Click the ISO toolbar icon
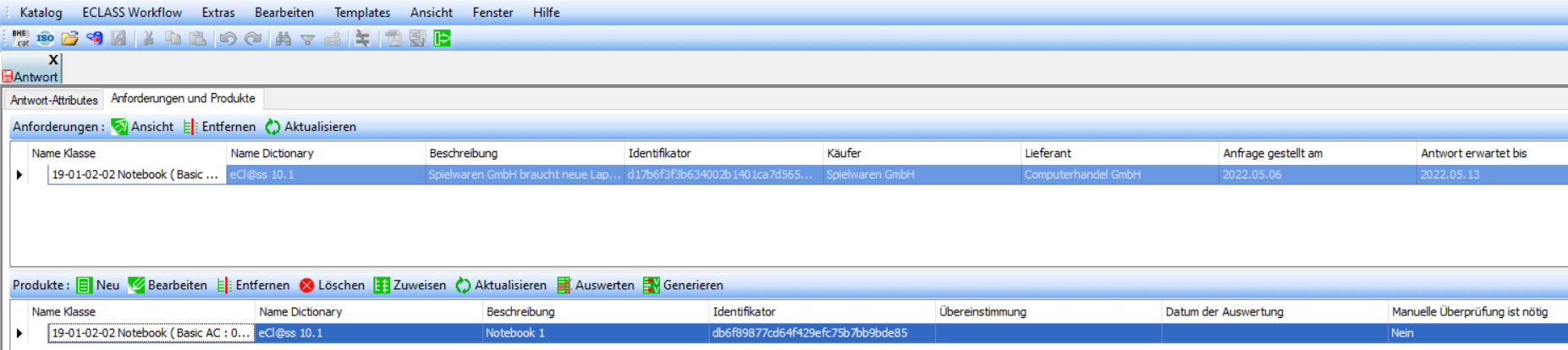 (45, 38)
